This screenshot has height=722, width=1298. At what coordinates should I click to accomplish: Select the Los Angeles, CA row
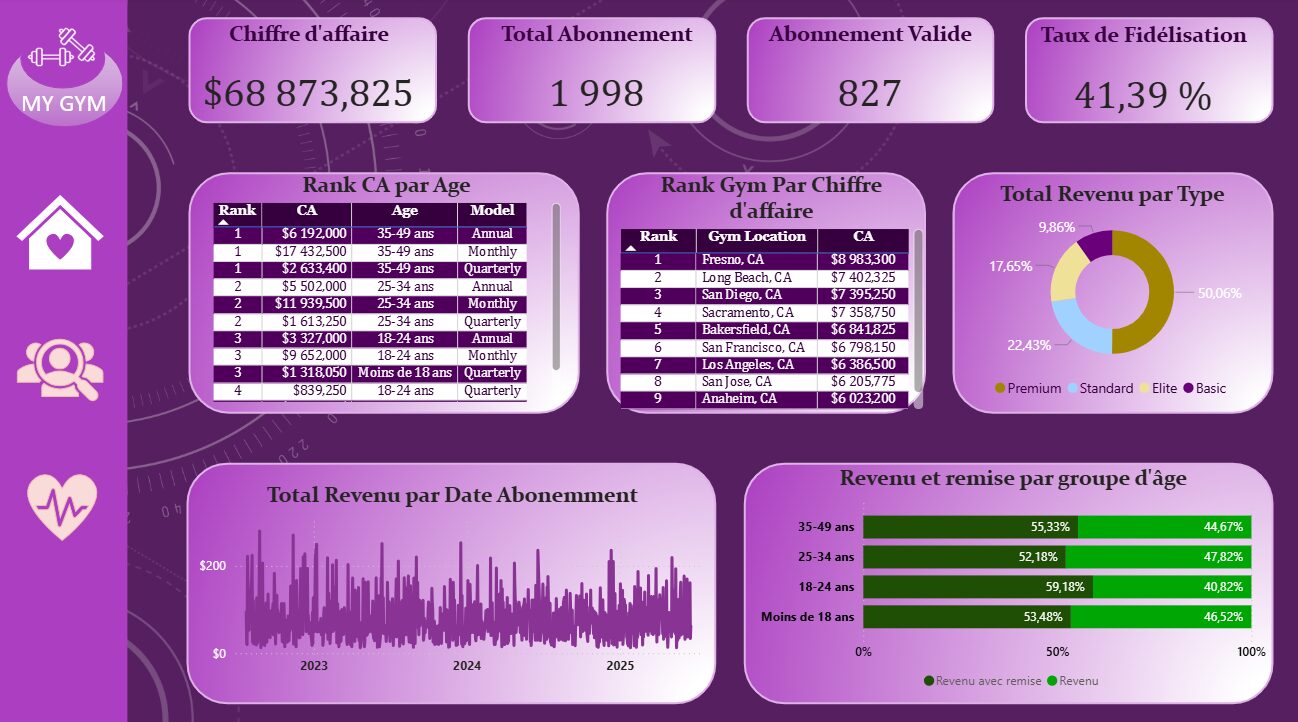pyautogui.click(x=765, y=365)
